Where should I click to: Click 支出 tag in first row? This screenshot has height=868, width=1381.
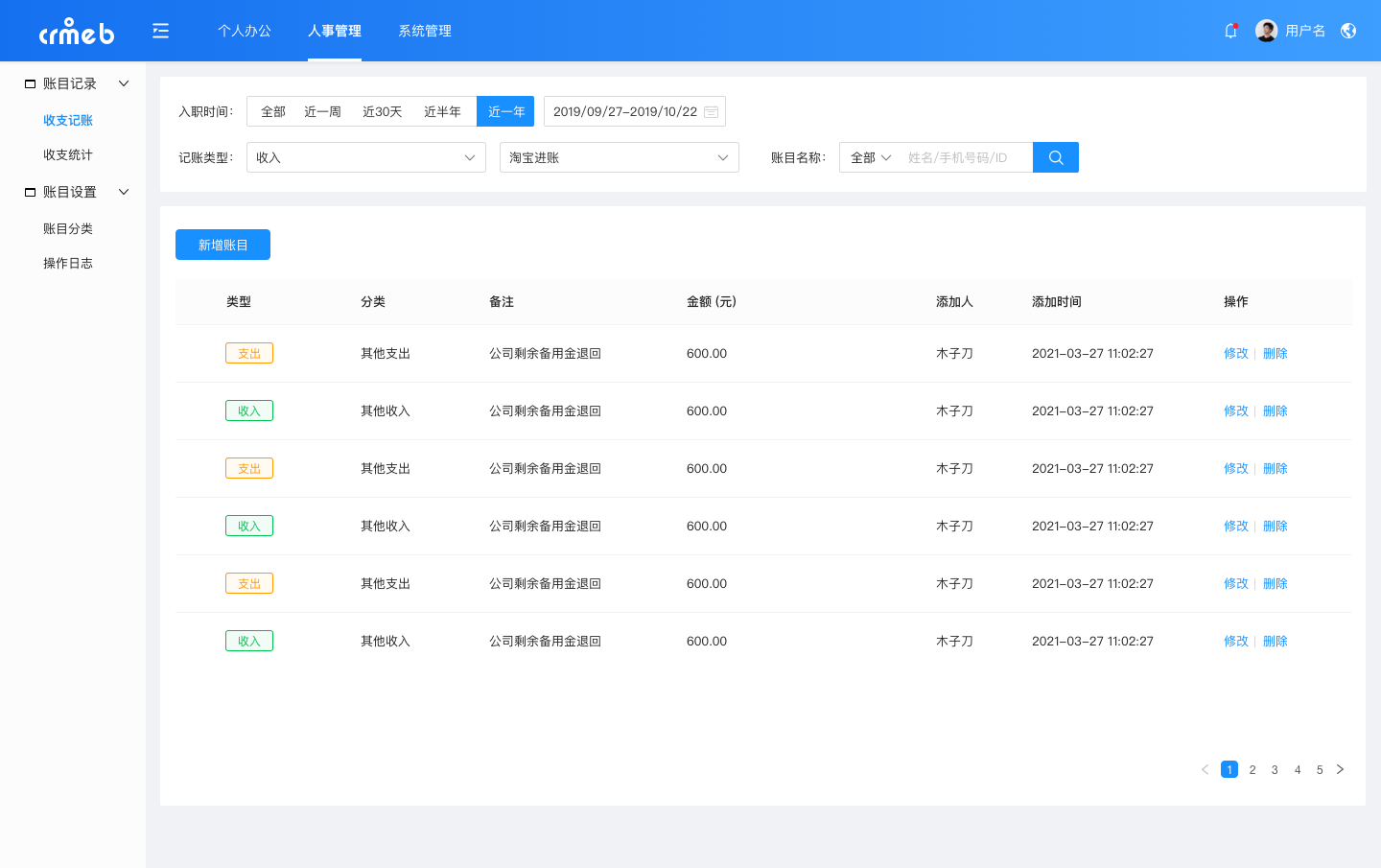coord(249,353)
